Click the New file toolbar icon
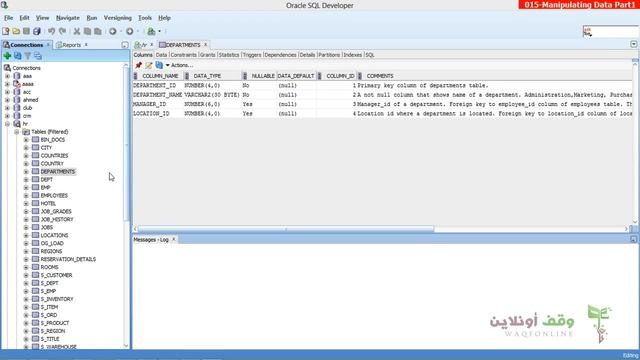Image resolution: width=640 pixels, height=360 pixels. (6, 31)
